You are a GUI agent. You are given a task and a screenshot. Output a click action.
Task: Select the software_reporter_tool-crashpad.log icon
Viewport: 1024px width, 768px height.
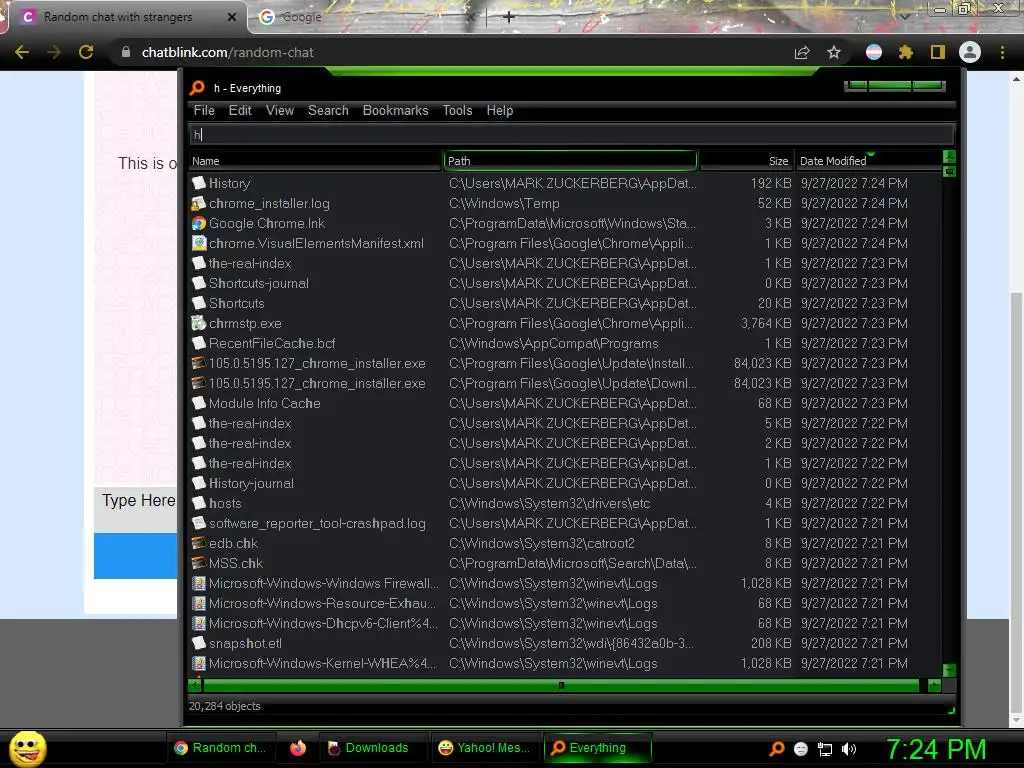(x=199, y=523)
